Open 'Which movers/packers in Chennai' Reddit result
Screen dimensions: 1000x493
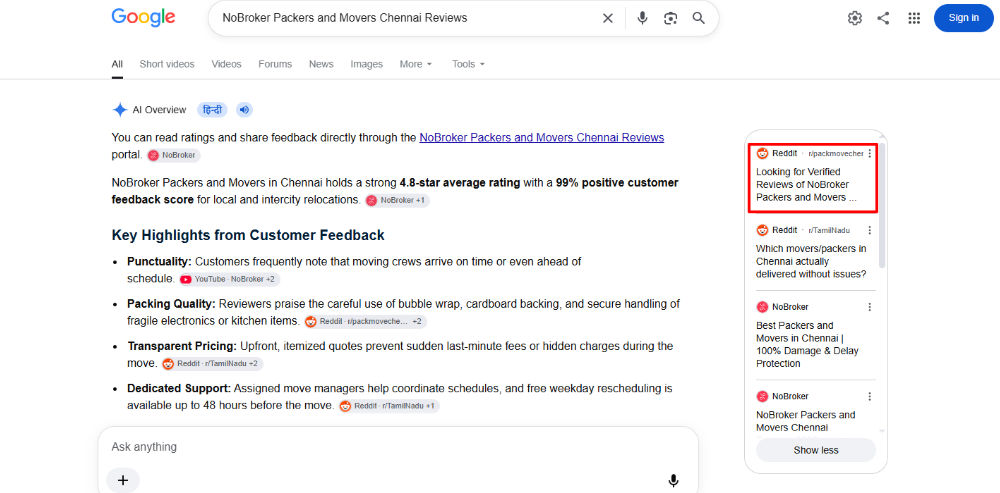click(x=811, y=261)
